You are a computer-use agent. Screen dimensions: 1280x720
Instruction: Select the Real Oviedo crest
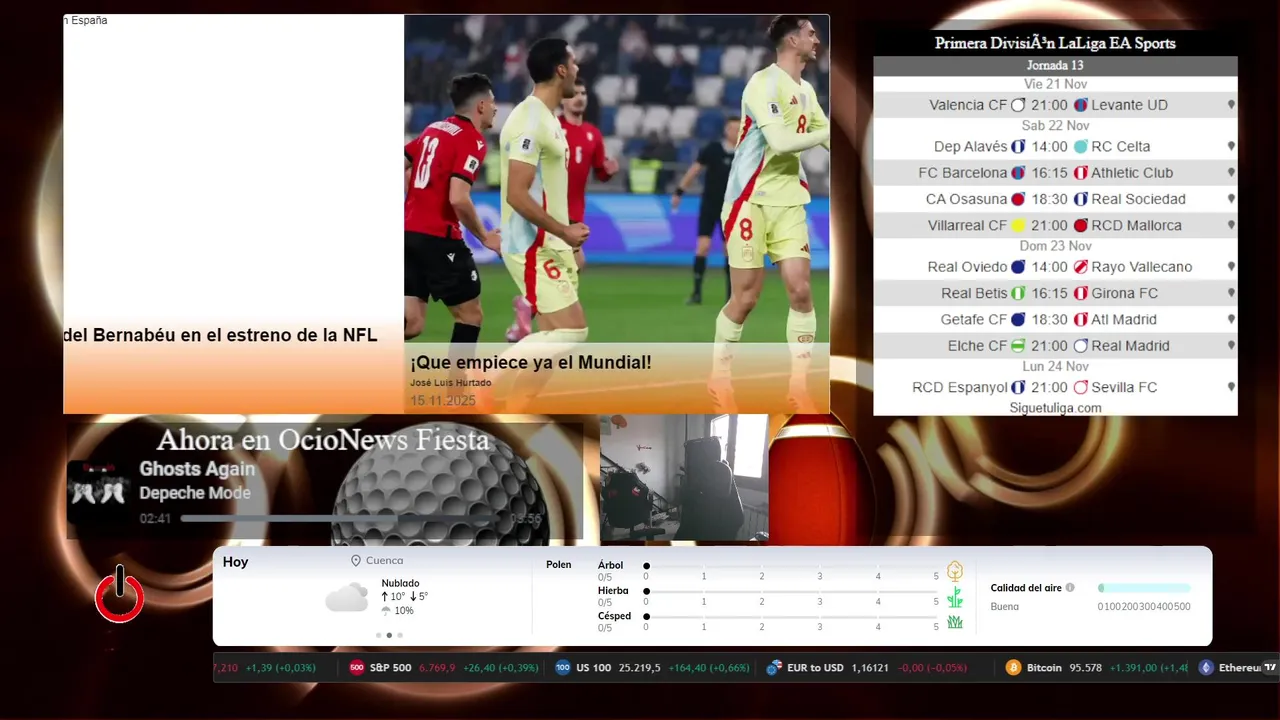tap(1018, 267)
